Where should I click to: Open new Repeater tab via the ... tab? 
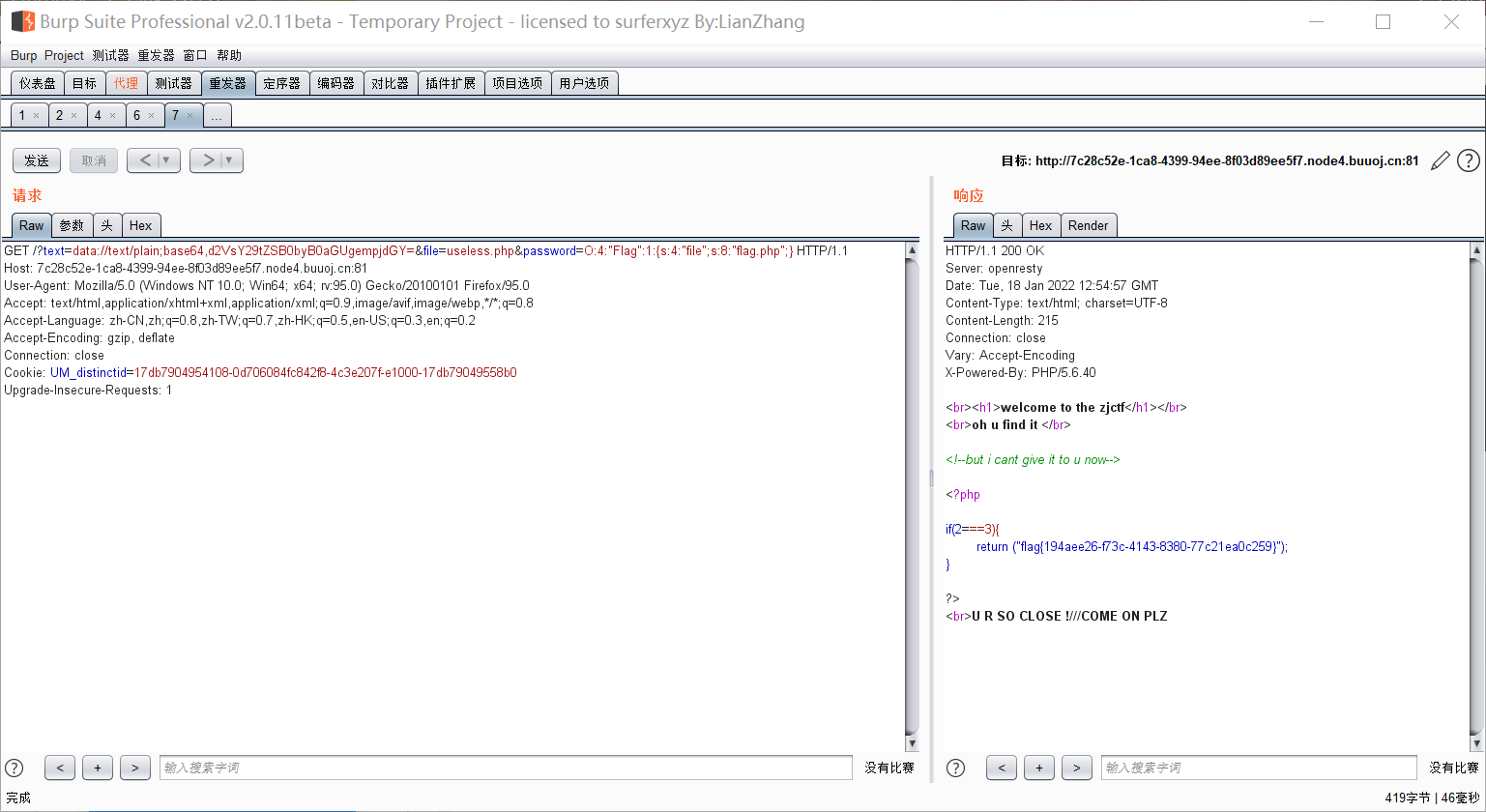click(x=217, y=116)
